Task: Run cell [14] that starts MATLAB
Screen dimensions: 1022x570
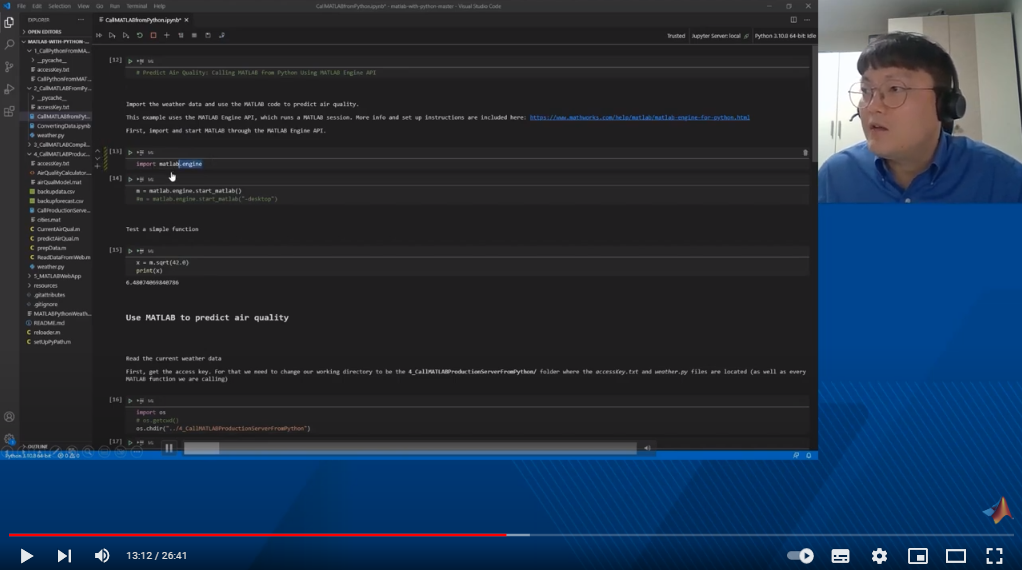Action: pos(130,179)
